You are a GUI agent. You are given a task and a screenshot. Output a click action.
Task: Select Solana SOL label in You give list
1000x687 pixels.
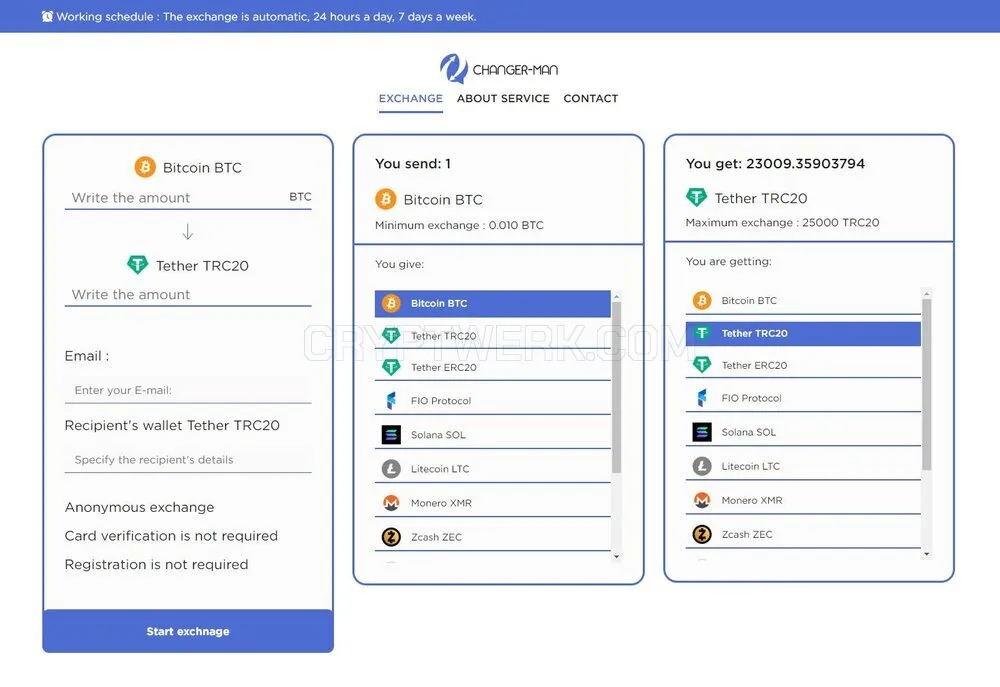(438, 435)
